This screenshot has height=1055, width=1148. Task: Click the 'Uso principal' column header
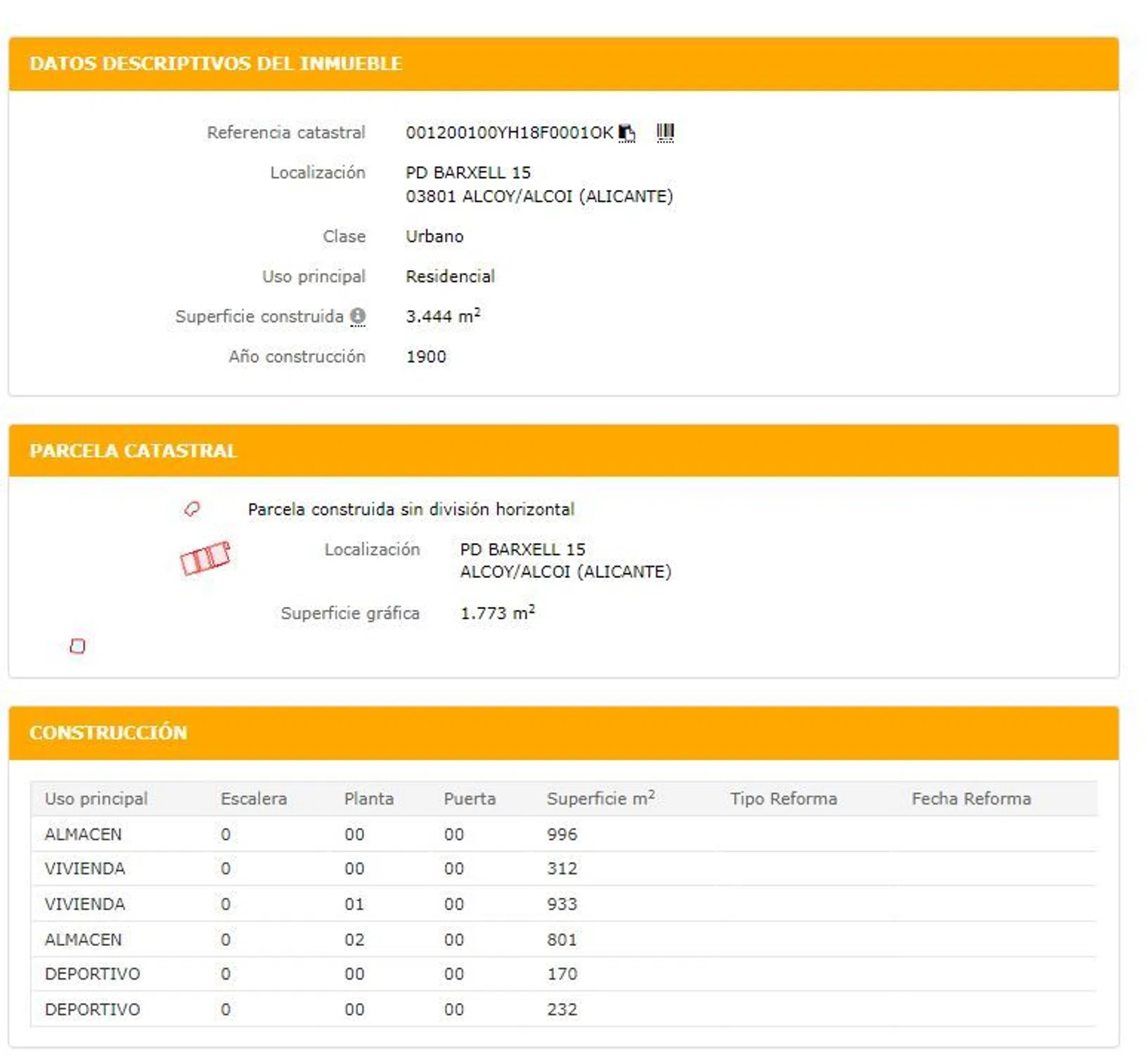coord(96,799)
